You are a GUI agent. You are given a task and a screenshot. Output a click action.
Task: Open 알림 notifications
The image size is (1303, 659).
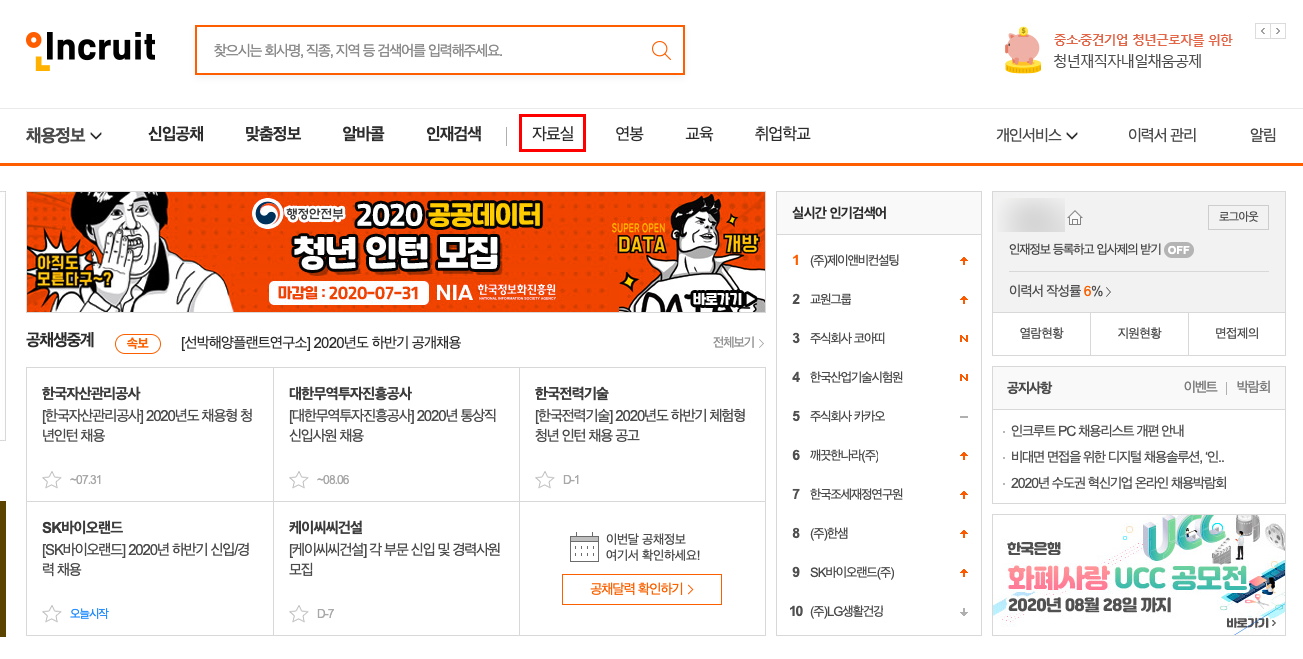1263,135
